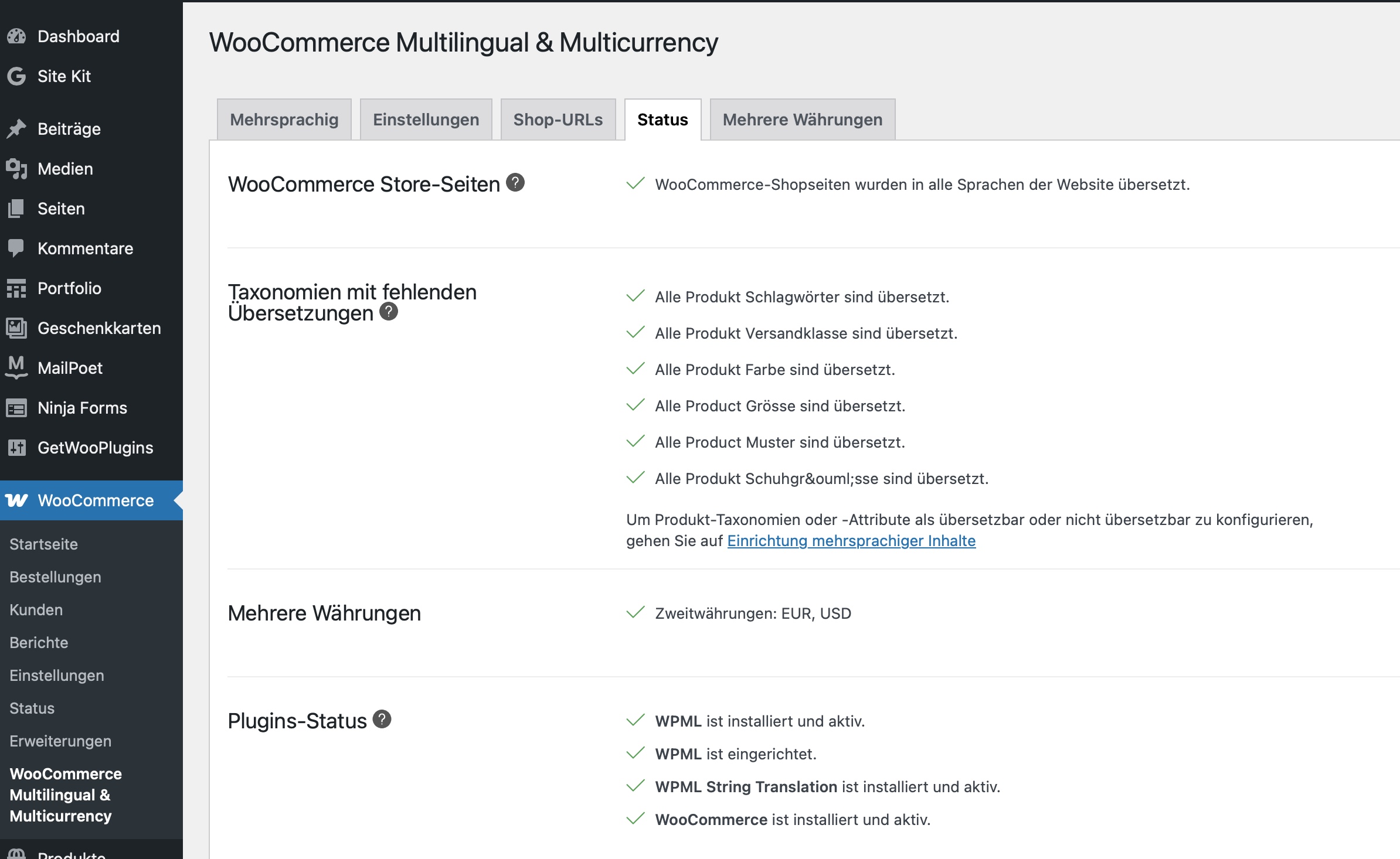Viewport: 1400px width, 859px height.
Task: Click the Mehrere Währungen section heading
Action: click(324, 613)
